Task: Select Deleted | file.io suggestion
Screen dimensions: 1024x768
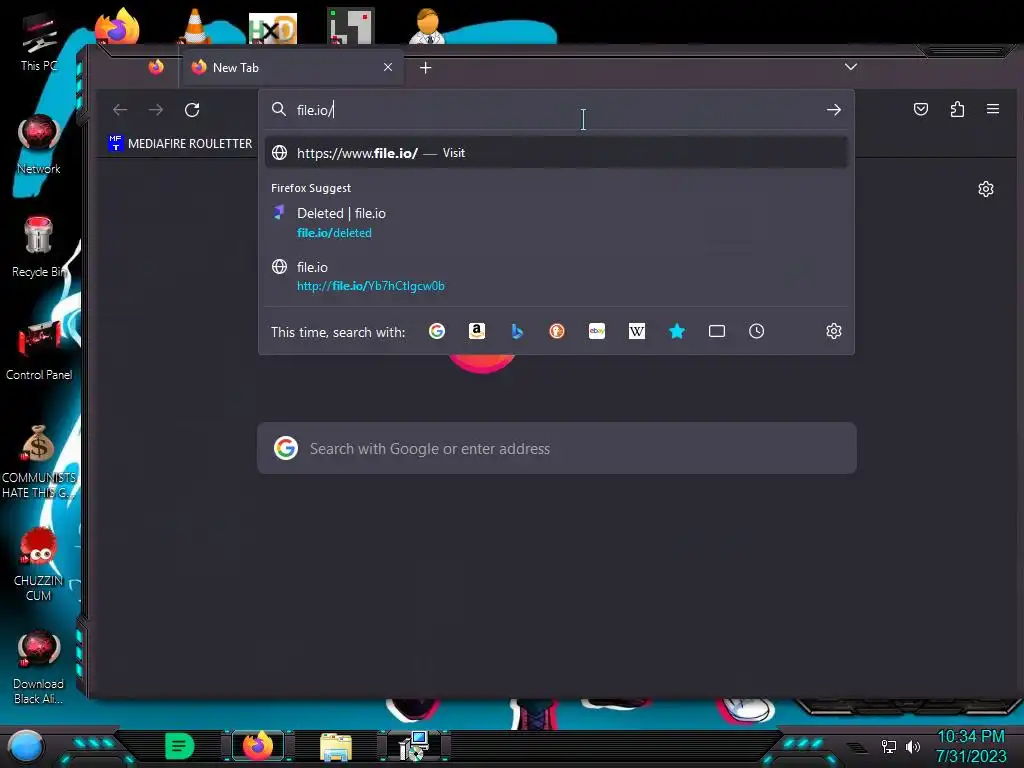Action: click(x=556, y=222)
